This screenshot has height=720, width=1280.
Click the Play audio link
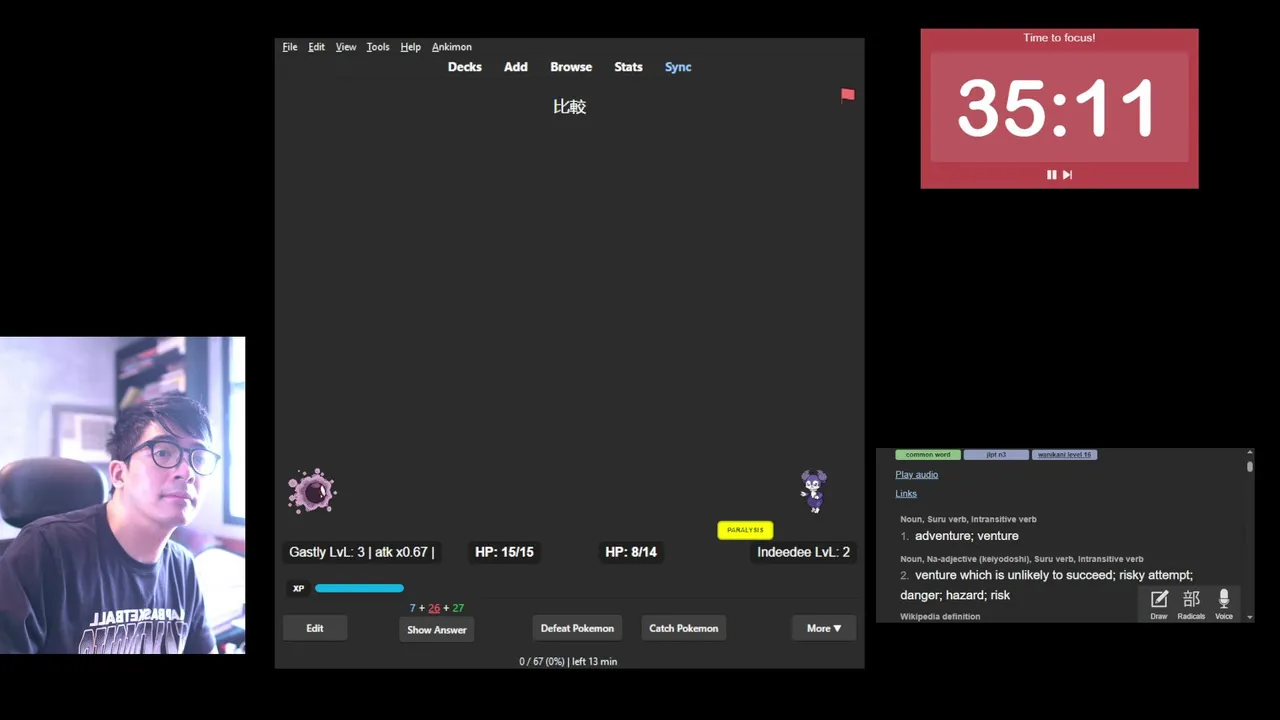916,475
